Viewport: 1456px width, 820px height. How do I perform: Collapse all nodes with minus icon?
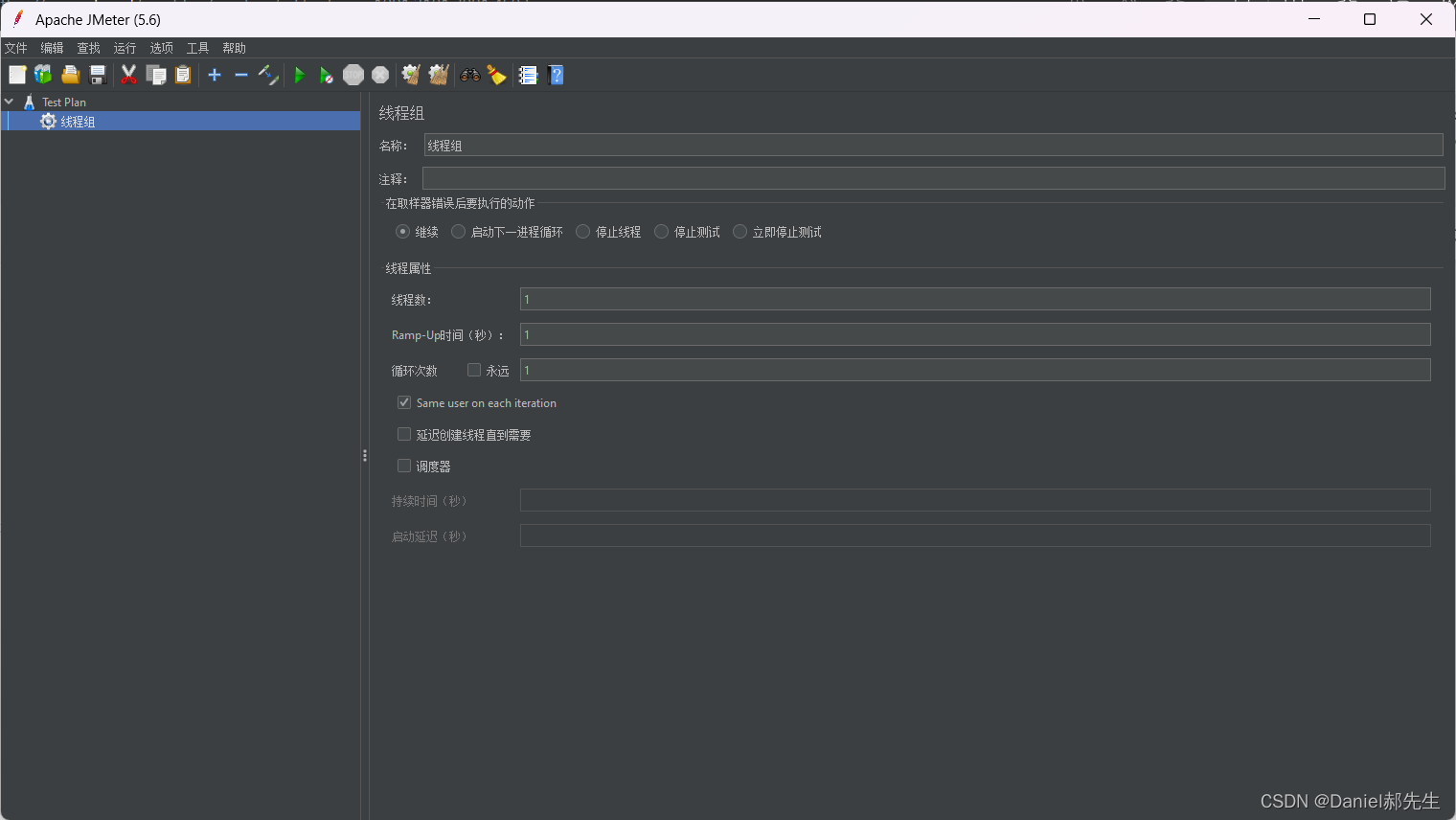point(241,75)
